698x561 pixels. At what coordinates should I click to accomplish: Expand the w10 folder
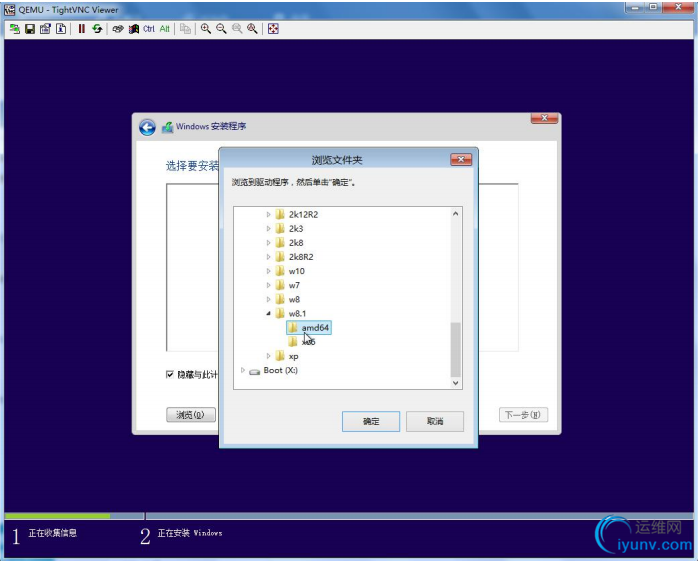coord(268,271)
